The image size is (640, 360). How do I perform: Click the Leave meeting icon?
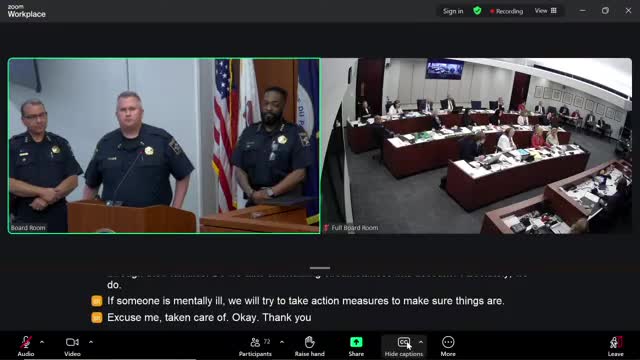616,342
